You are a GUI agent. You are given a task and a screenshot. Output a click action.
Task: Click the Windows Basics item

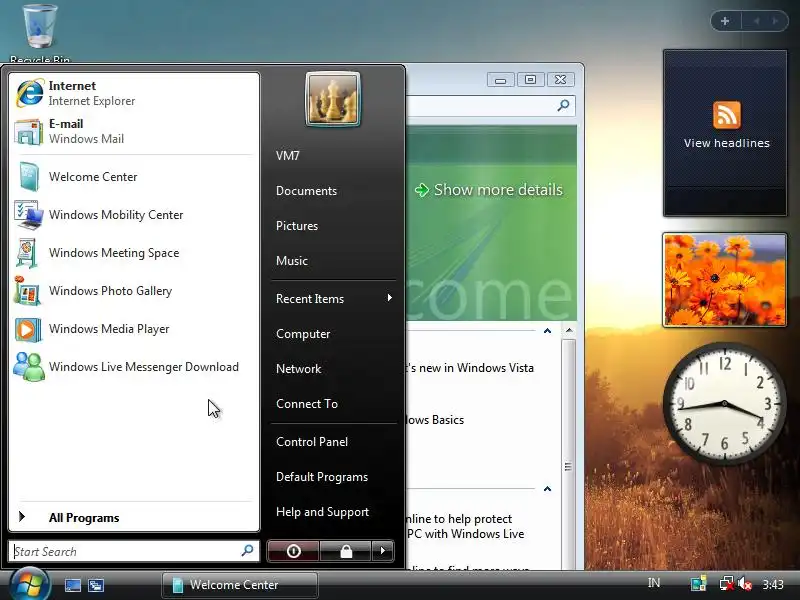435,420
